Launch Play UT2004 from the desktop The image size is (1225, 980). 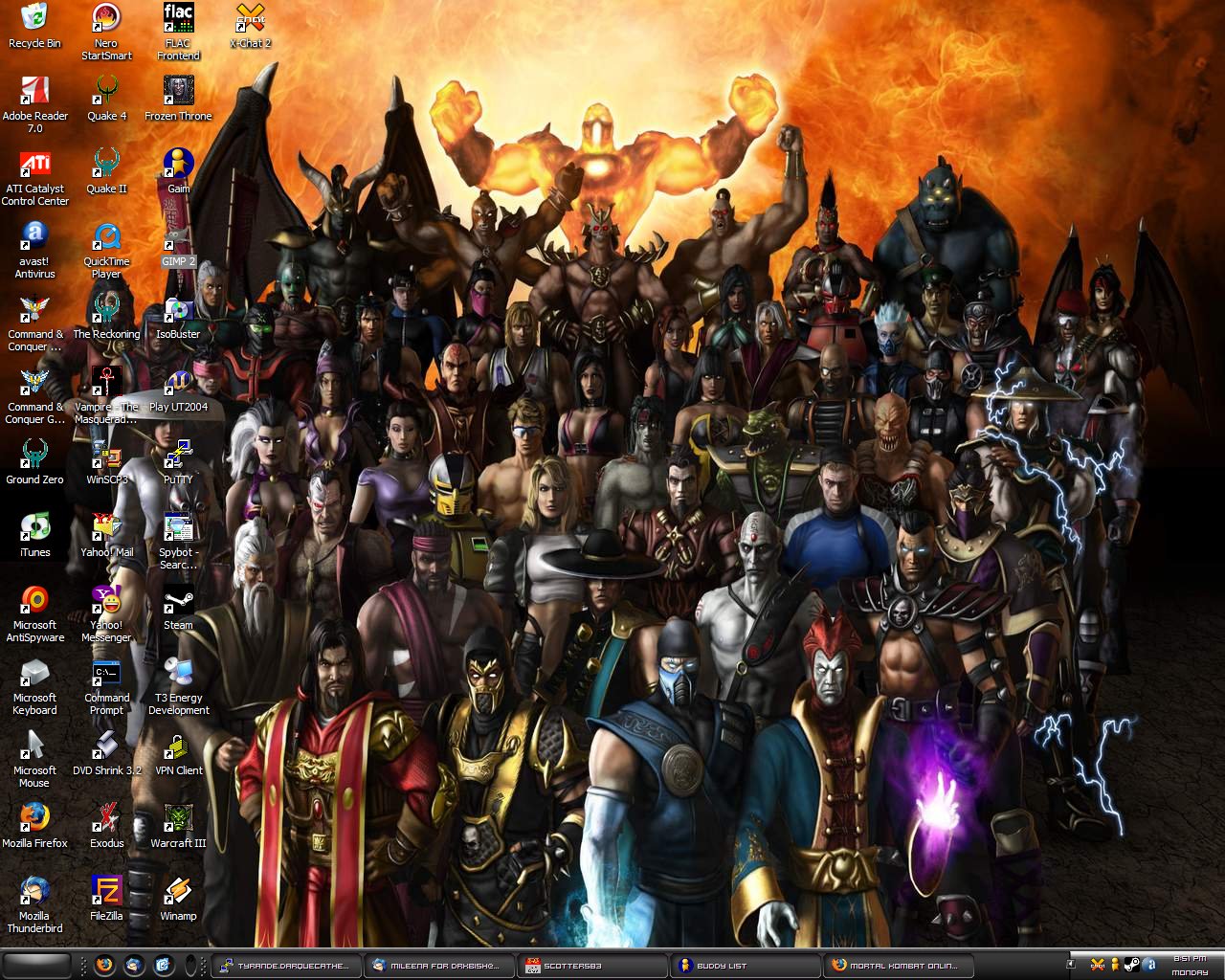178,390
